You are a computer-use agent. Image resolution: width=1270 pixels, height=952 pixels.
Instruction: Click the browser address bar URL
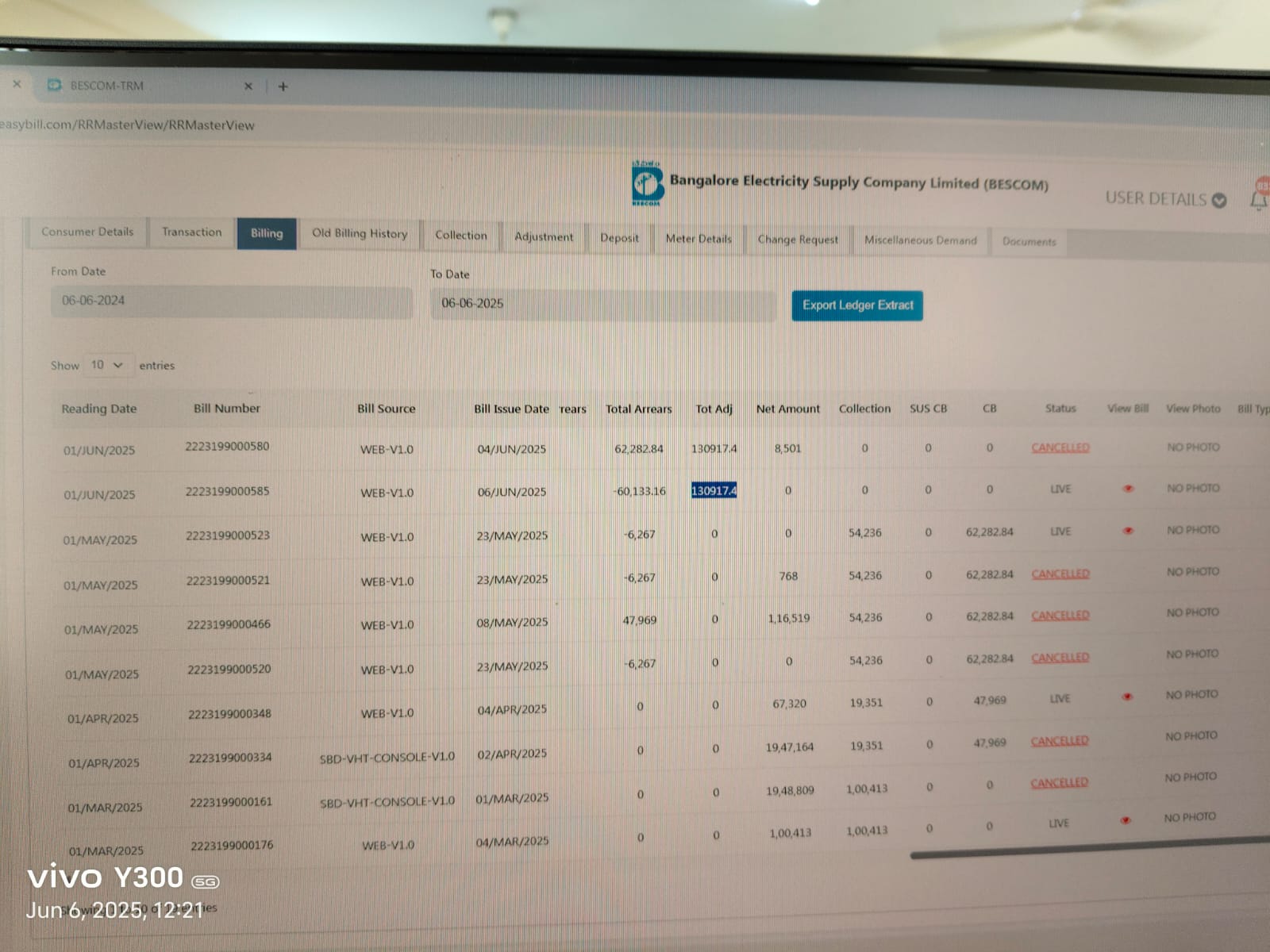tap(127, 125)
